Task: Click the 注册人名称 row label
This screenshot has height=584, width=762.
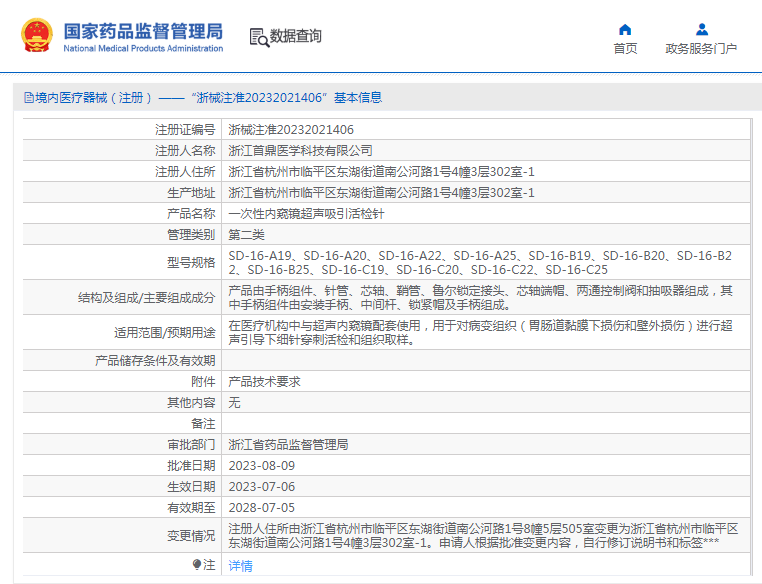Action: (x=185, y=151)
